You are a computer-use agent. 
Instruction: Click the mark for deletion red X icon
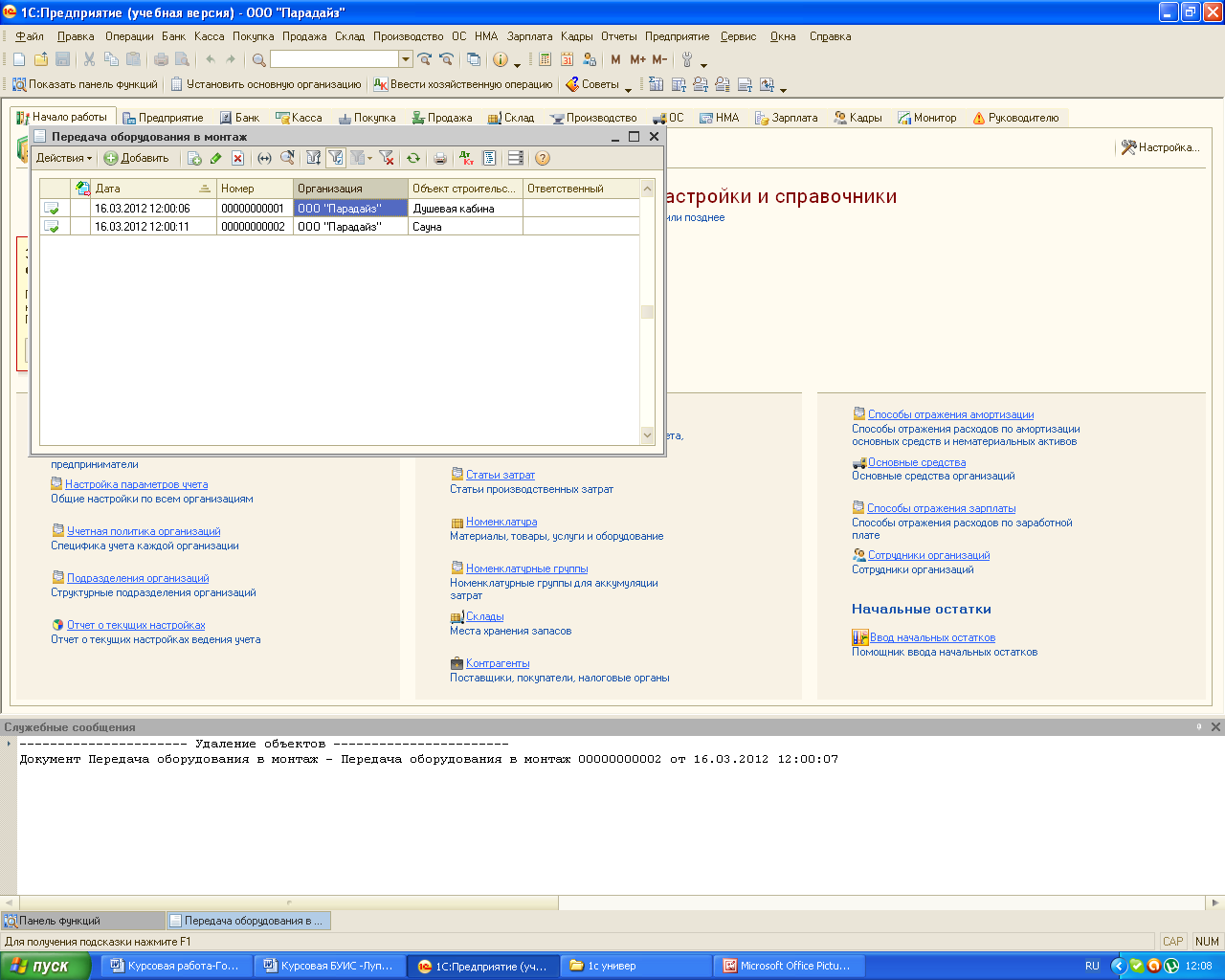(237, 159)
